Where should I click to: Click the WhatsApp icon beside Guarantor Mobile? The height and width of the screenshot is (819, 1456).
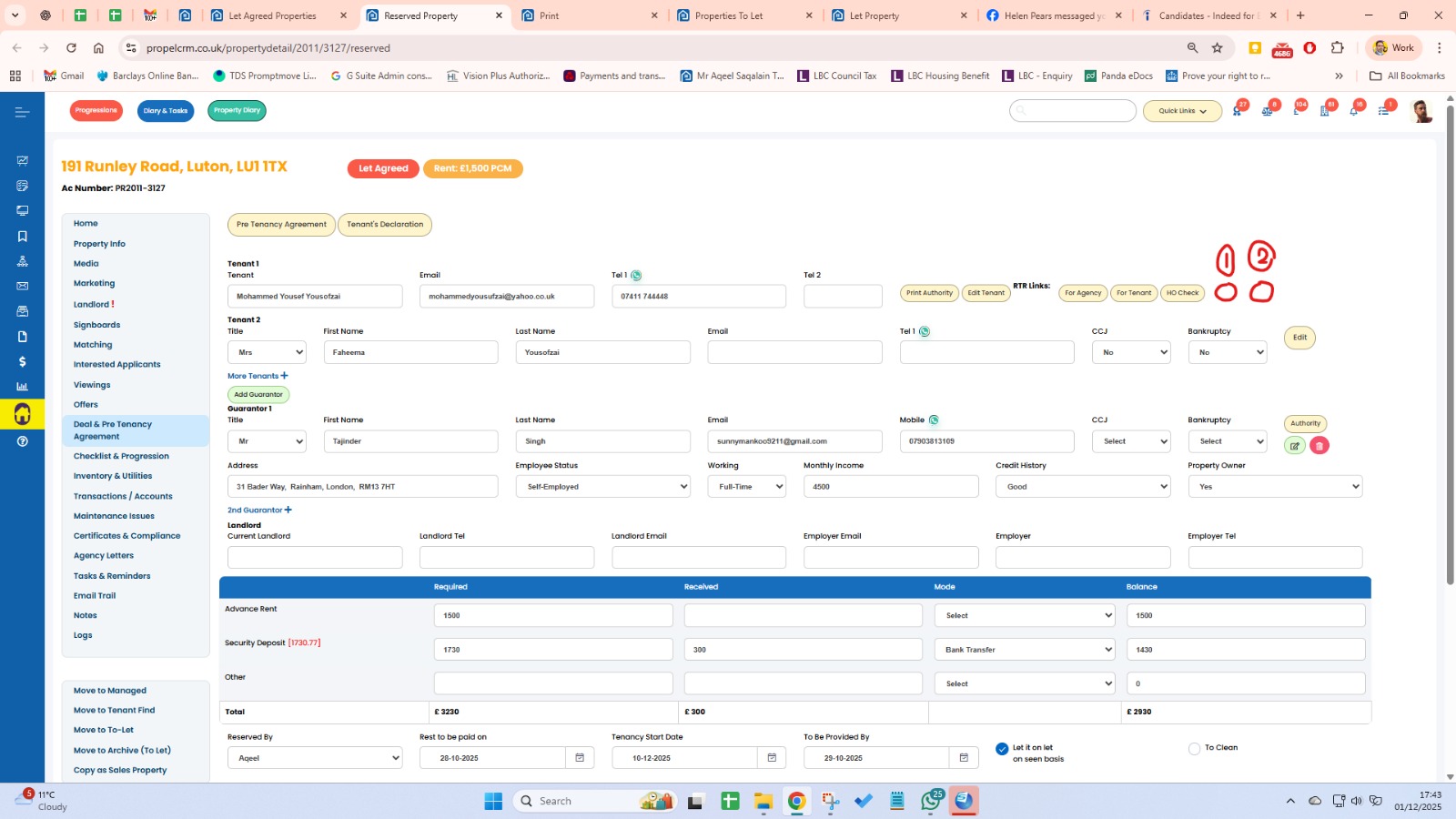point(934,420)
